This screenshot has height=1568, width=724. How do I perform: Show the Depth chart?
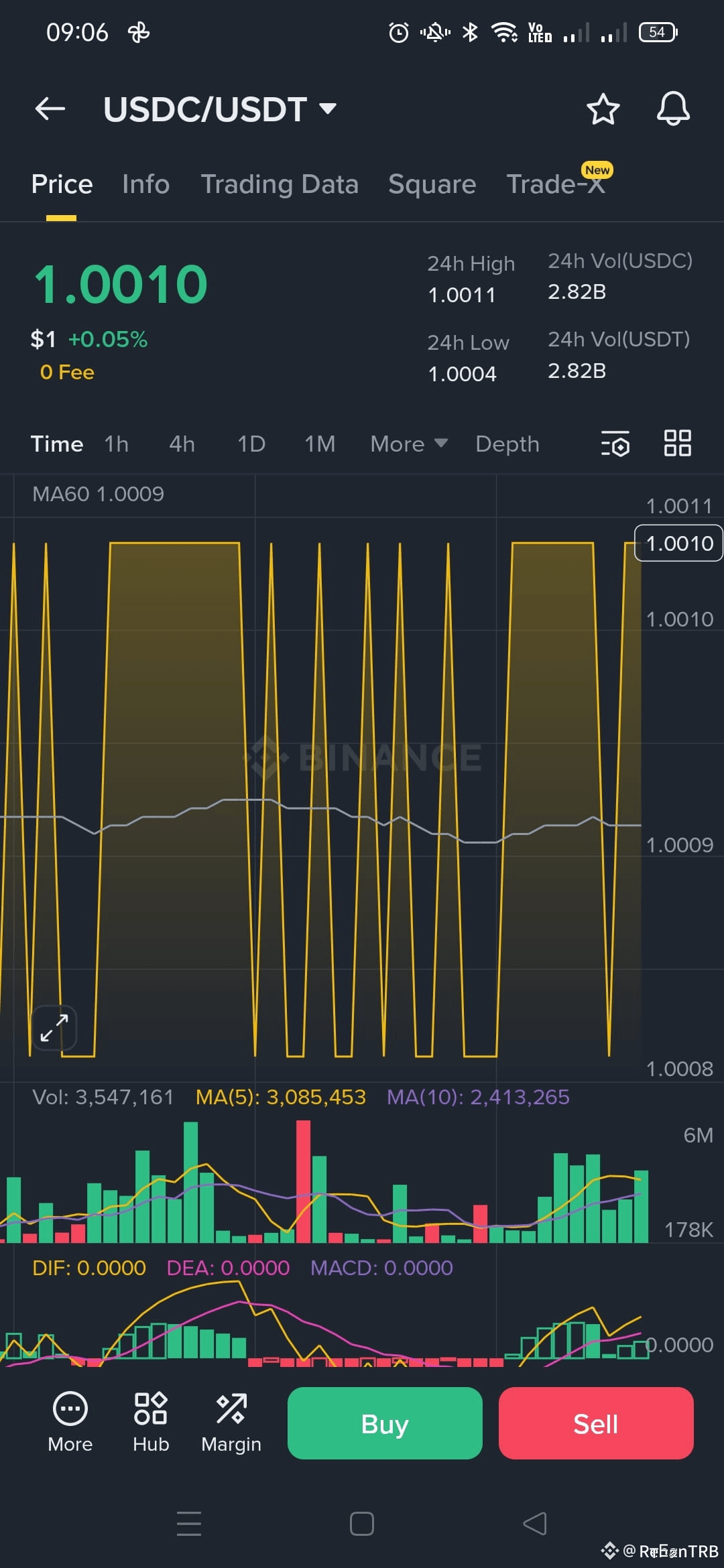tap(507, 444)
